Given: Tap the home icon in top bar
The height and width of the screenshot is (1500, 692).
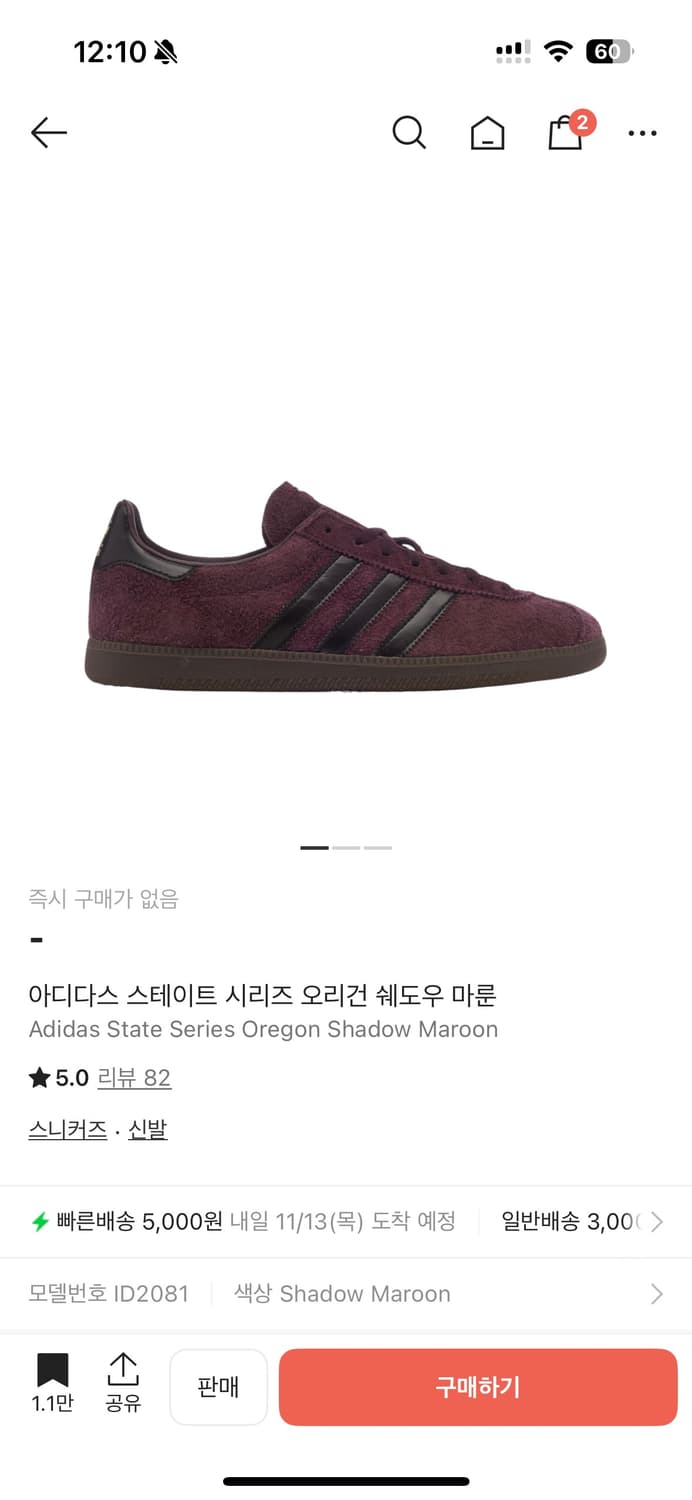Looking at the screenshot, I should [x=487, y=133].
